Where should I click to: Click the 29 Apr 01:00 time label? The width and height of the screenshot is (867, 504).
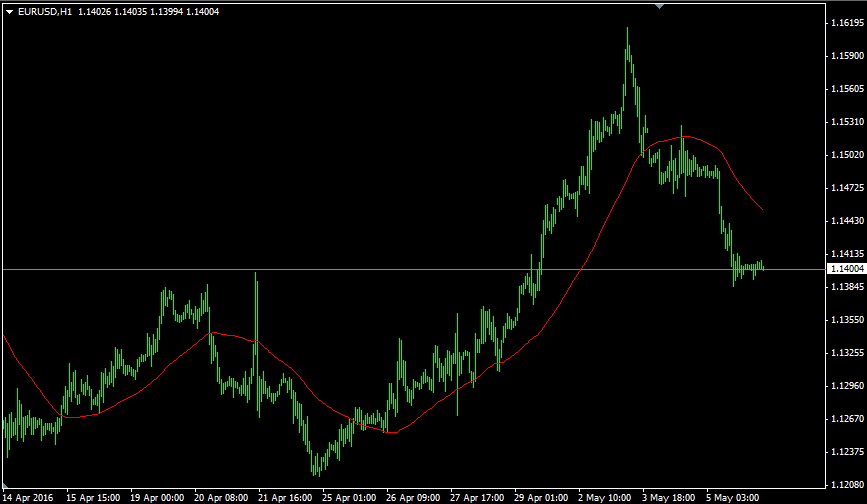point(541,497)
